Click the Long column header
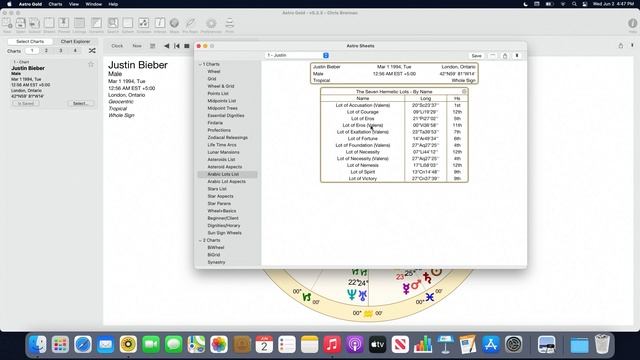 click(x=425, y=98)
